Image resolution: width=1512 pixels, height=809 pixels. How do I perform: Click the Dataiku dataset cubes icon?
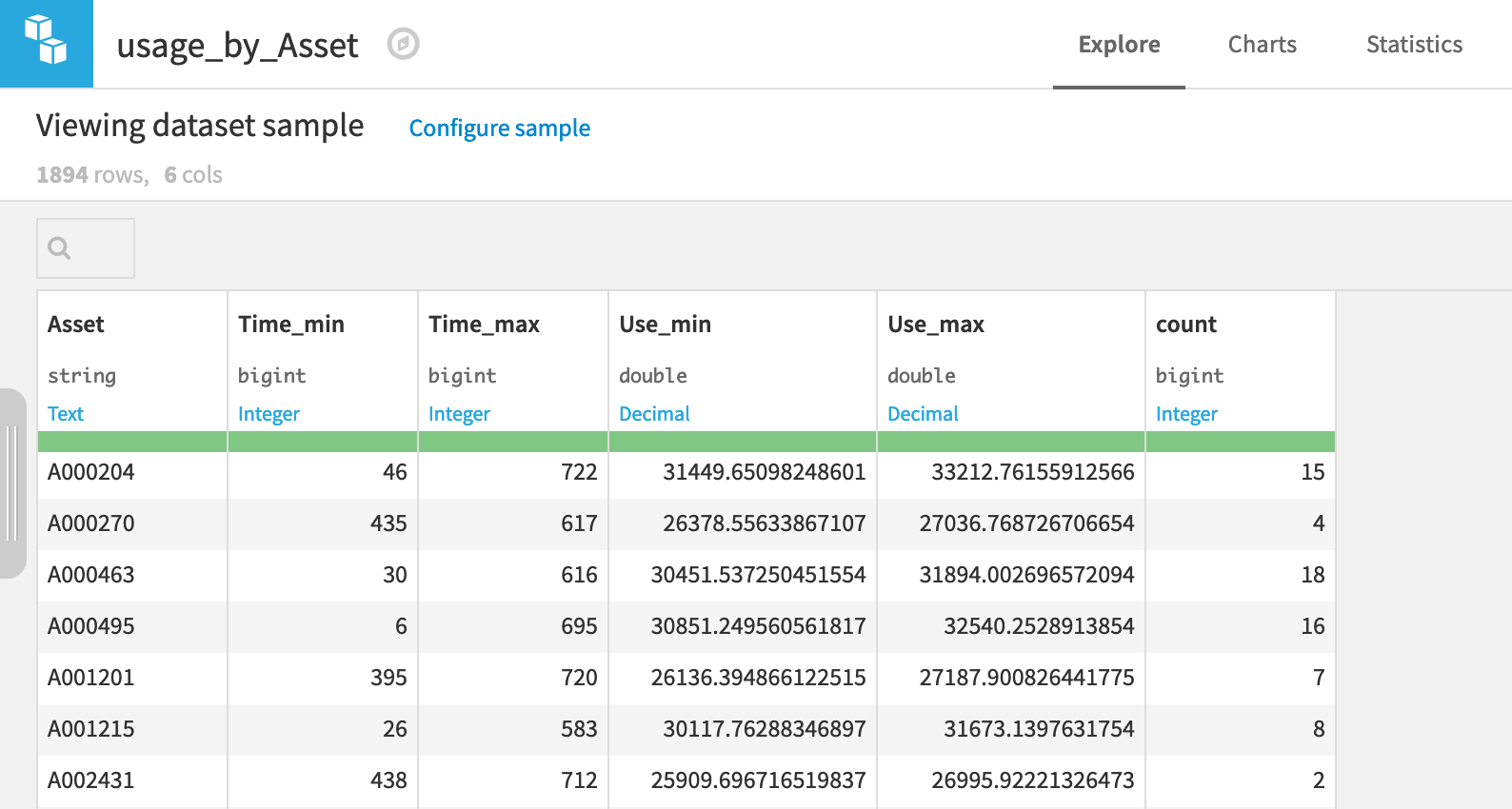point(46,40)
